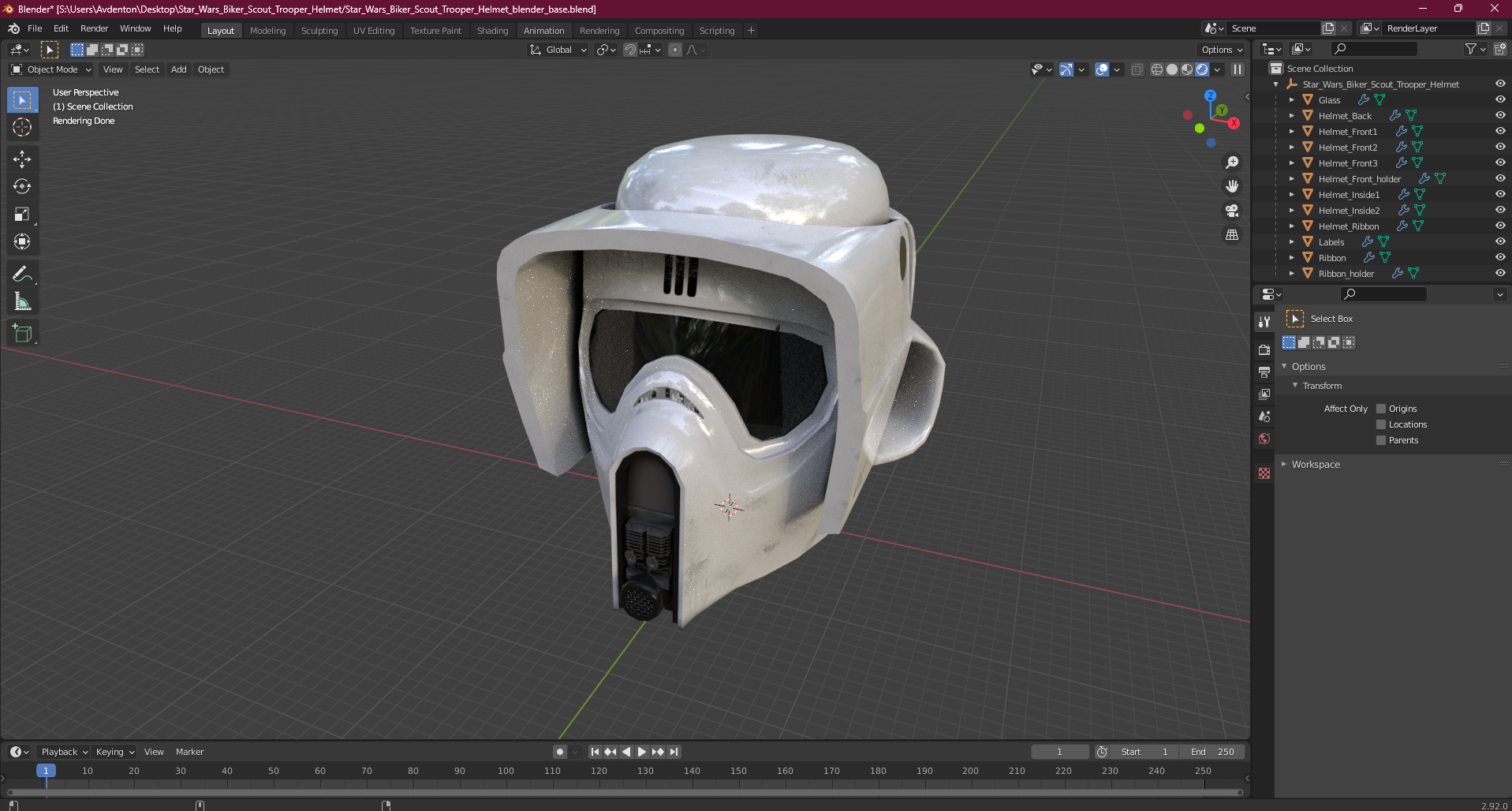Screen dimensions: 1512x811
Task: Open the Object Mode dropdown
Action: point(51,69)
